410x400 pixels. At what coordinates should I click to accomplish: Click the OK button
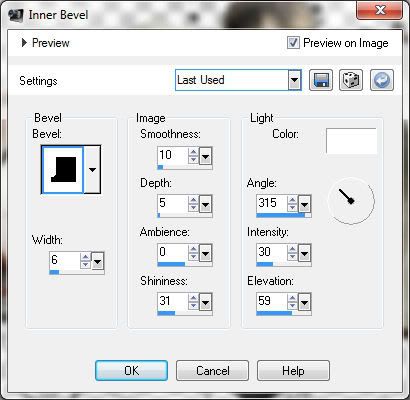click(x=131, y=370)
